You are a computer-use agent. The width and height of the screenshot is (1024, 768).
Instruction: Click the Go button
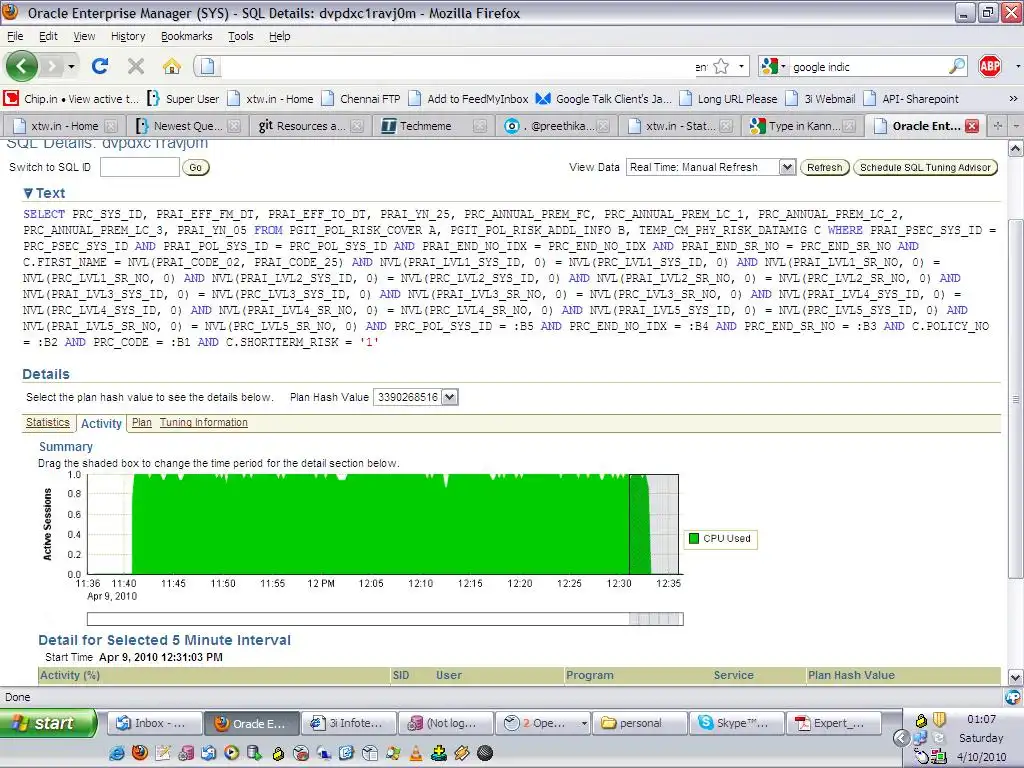click(195, 167)
